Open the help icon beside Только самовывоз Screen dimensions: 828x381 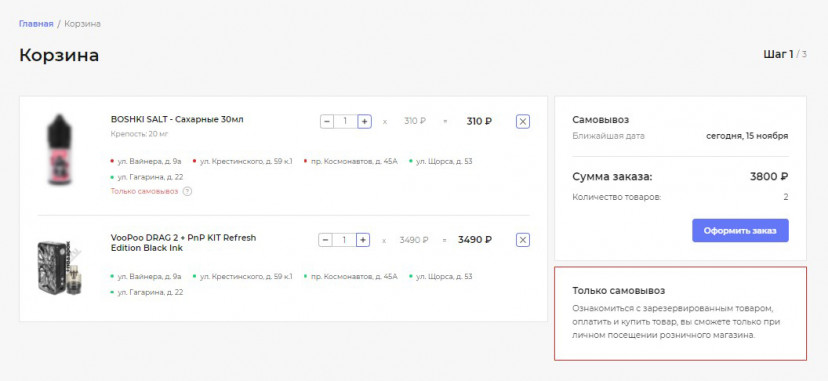tap(187, 192)
